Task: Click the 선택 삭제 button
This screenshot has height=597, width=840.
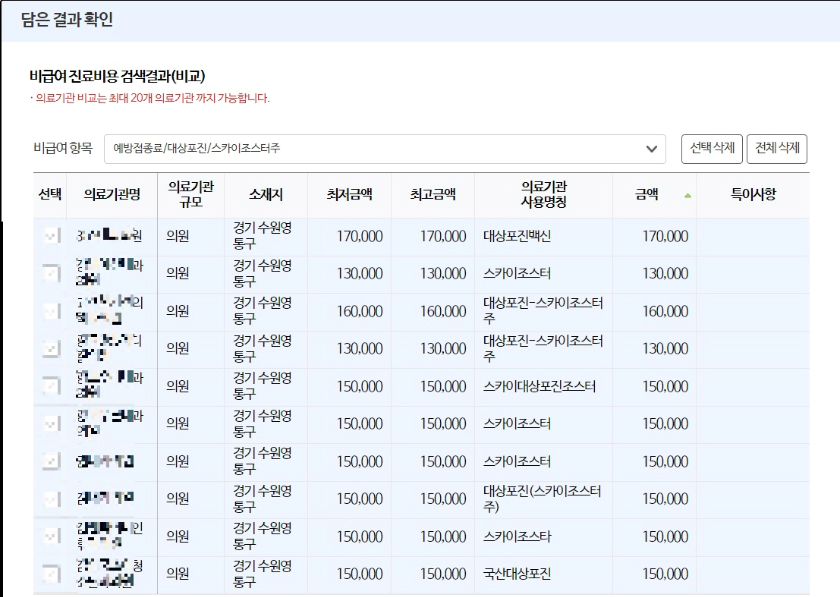Action: [711, 148]
